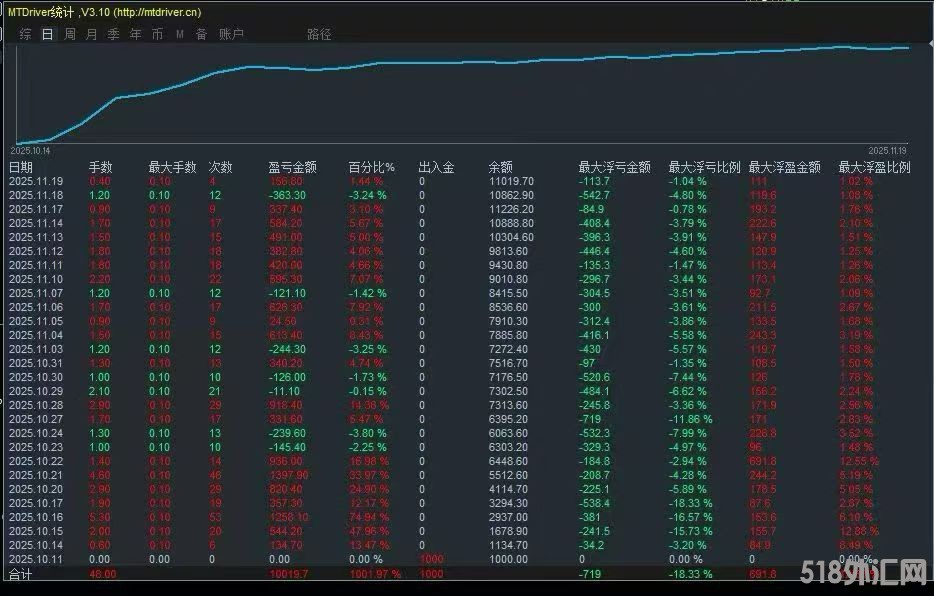Sort by the 余额 balance column

(x=502, y=166)
